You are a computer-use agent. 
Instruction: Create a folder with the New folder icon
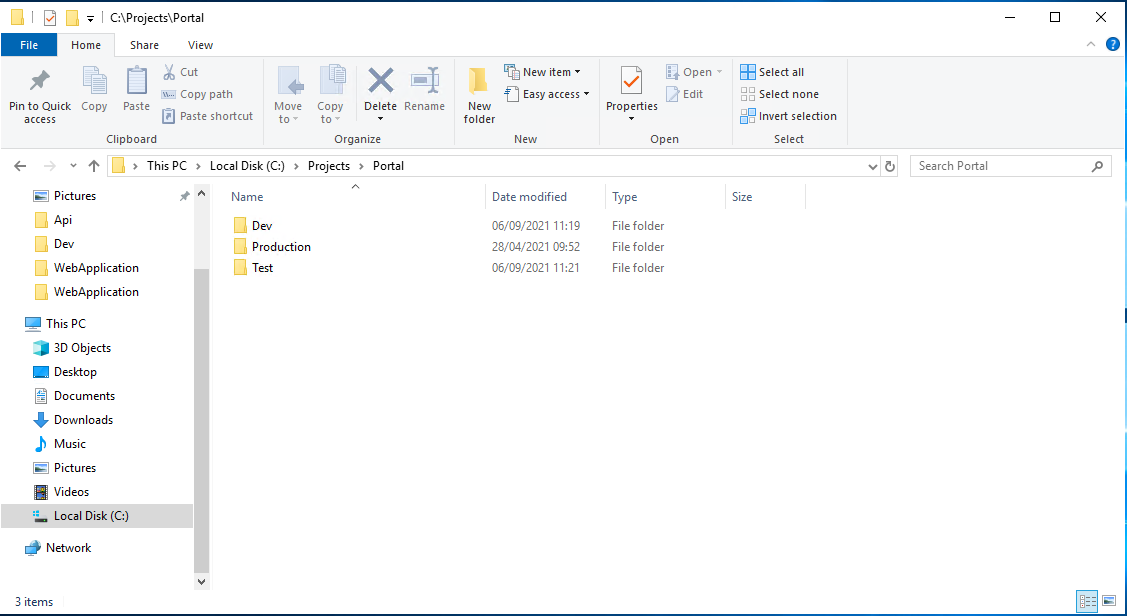tap(478, 93)
